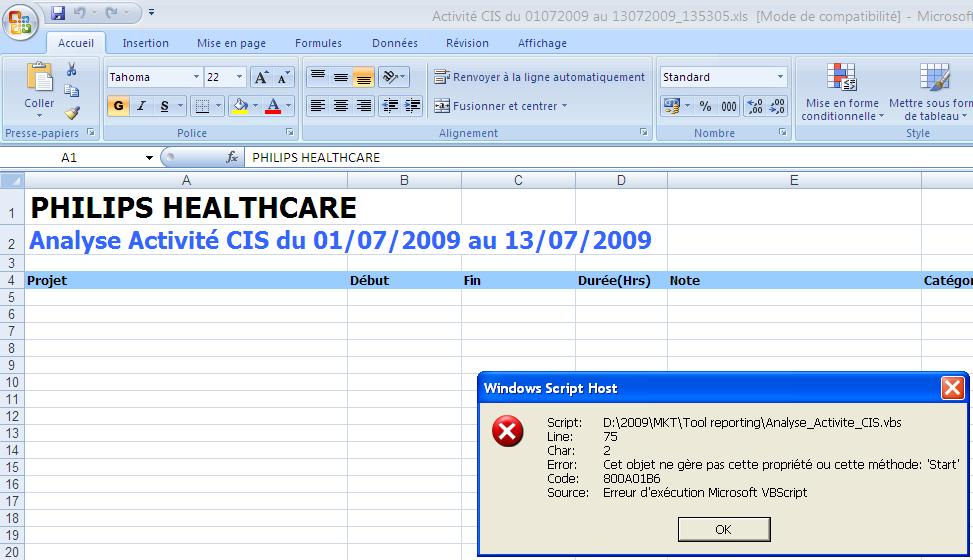Screen dimensions: 973x560
Task: Open Mise en forme conditionnelle
Action: [842, 92]
